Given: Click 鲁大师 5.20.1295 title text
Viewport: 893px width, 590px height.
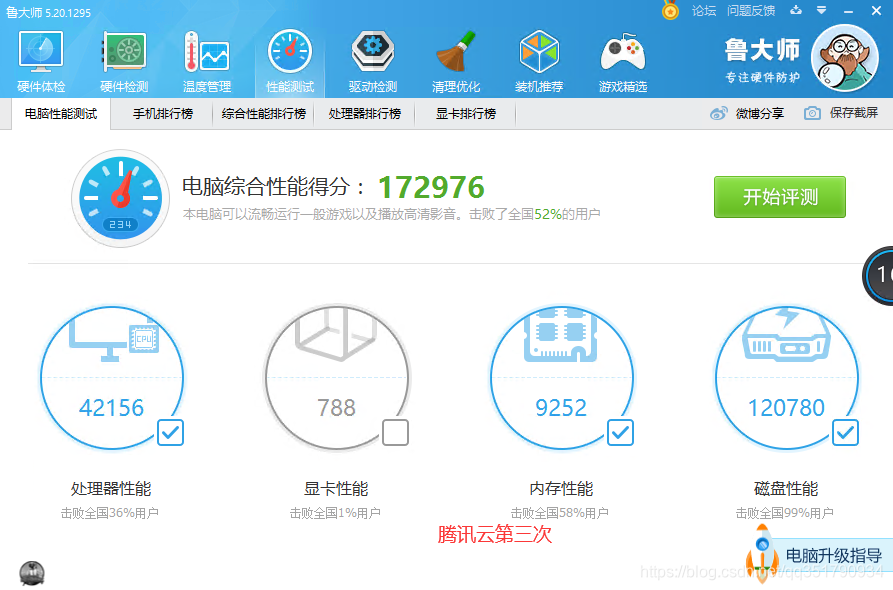Looking at the screenshot, I should coord(48,12).
